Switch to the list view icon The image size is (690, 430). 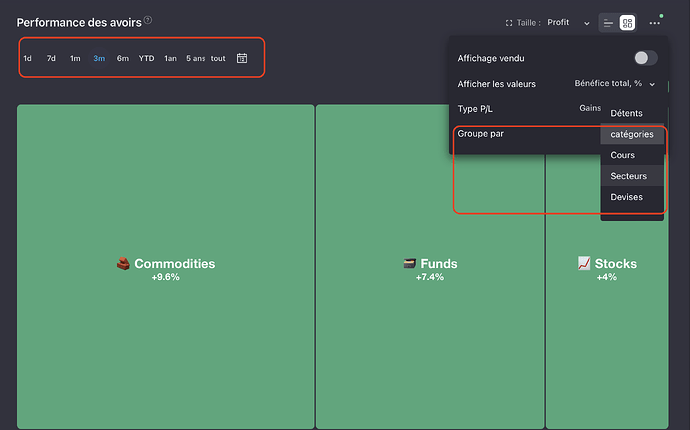pyautogui.click(x=608, y=22)
